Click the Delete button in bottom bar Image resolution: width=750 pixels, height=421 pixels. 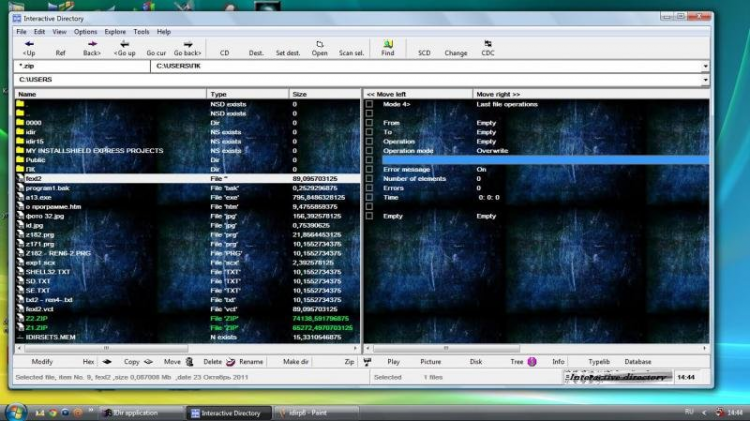(x=212, y=362)
